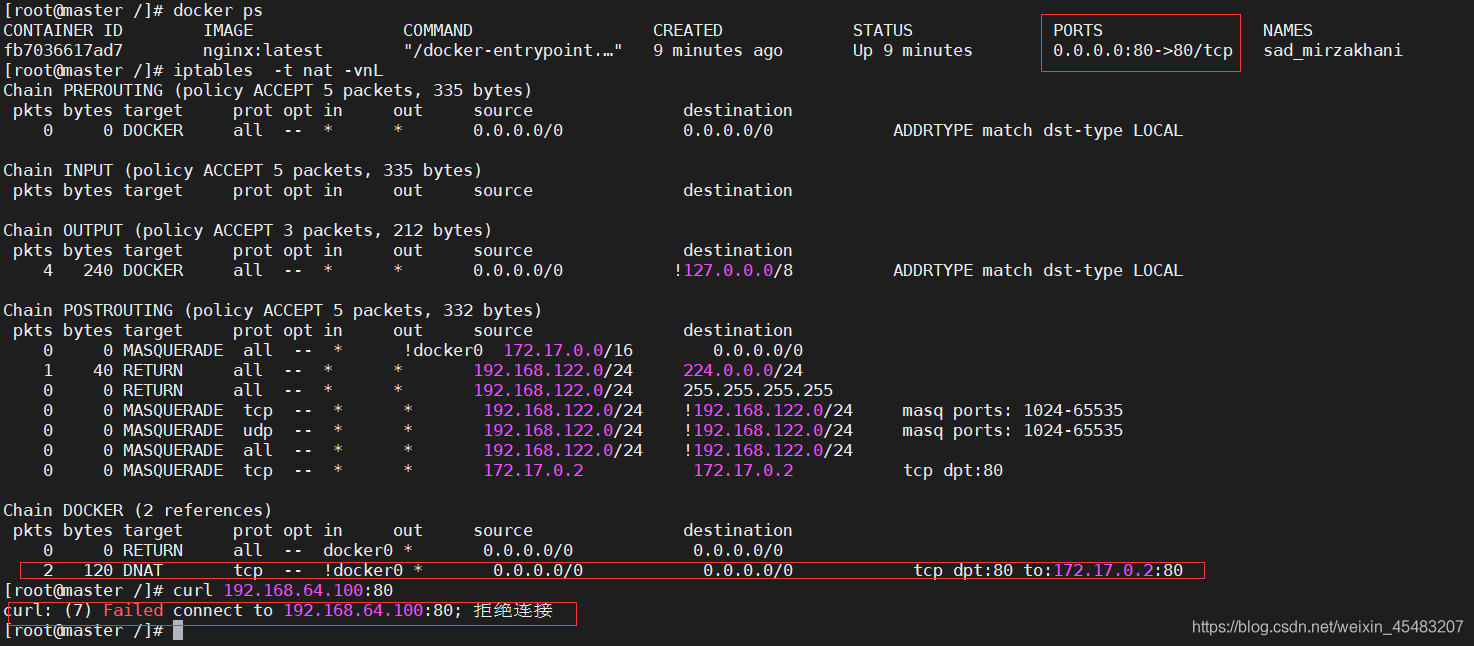This screenshot has width=1474, height=646.
Task: Click the 255.255.255.255 broadcast destination
Action: coord(757,390)
